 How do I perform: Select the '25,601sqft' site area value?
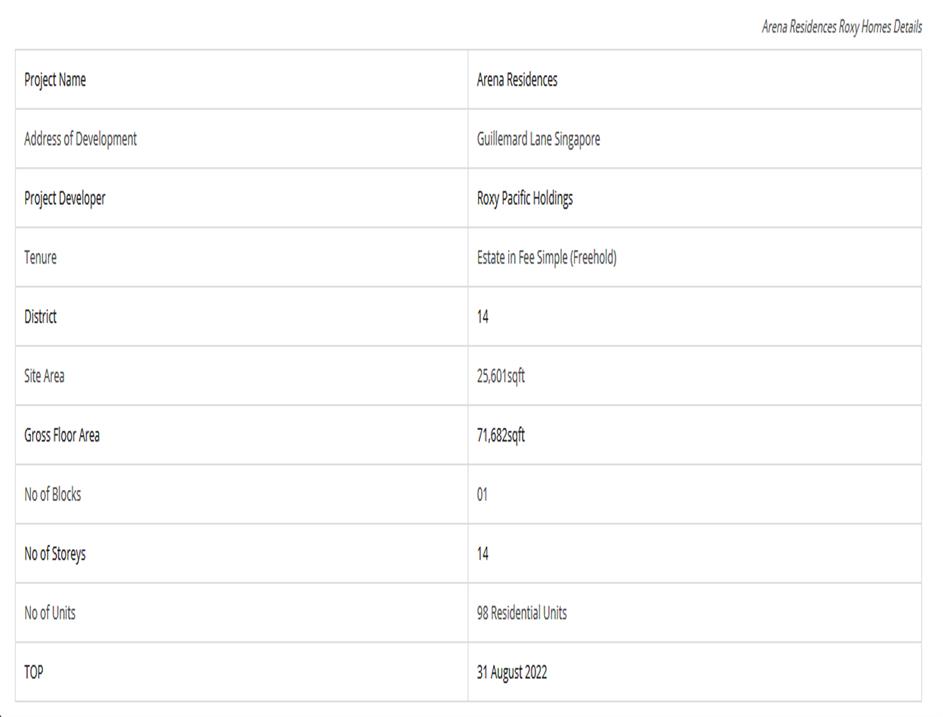click(501, 377)
